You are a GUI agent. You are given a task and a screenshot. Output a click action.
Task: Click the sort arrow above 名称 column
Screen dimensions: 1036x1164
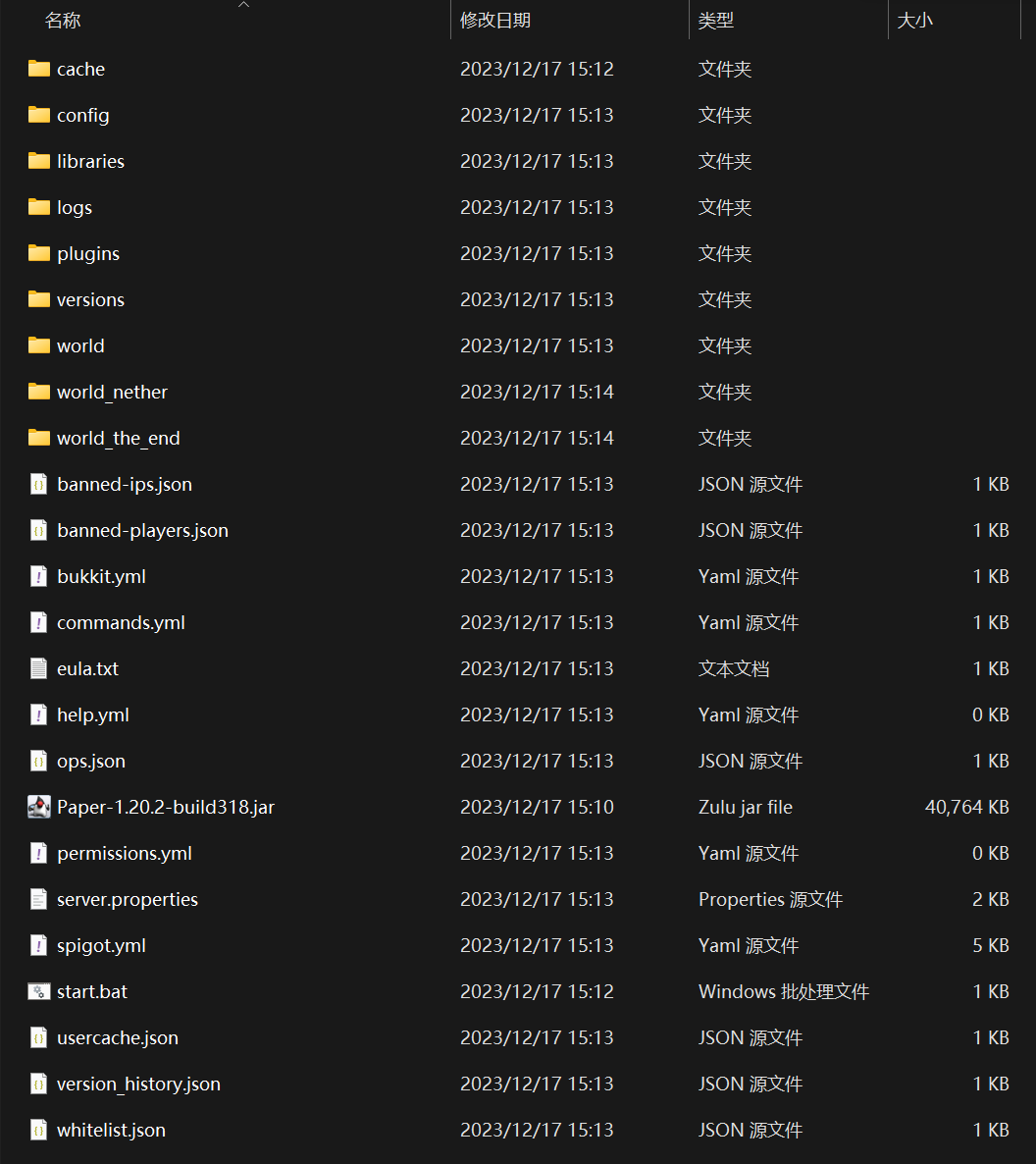point(243,5)
